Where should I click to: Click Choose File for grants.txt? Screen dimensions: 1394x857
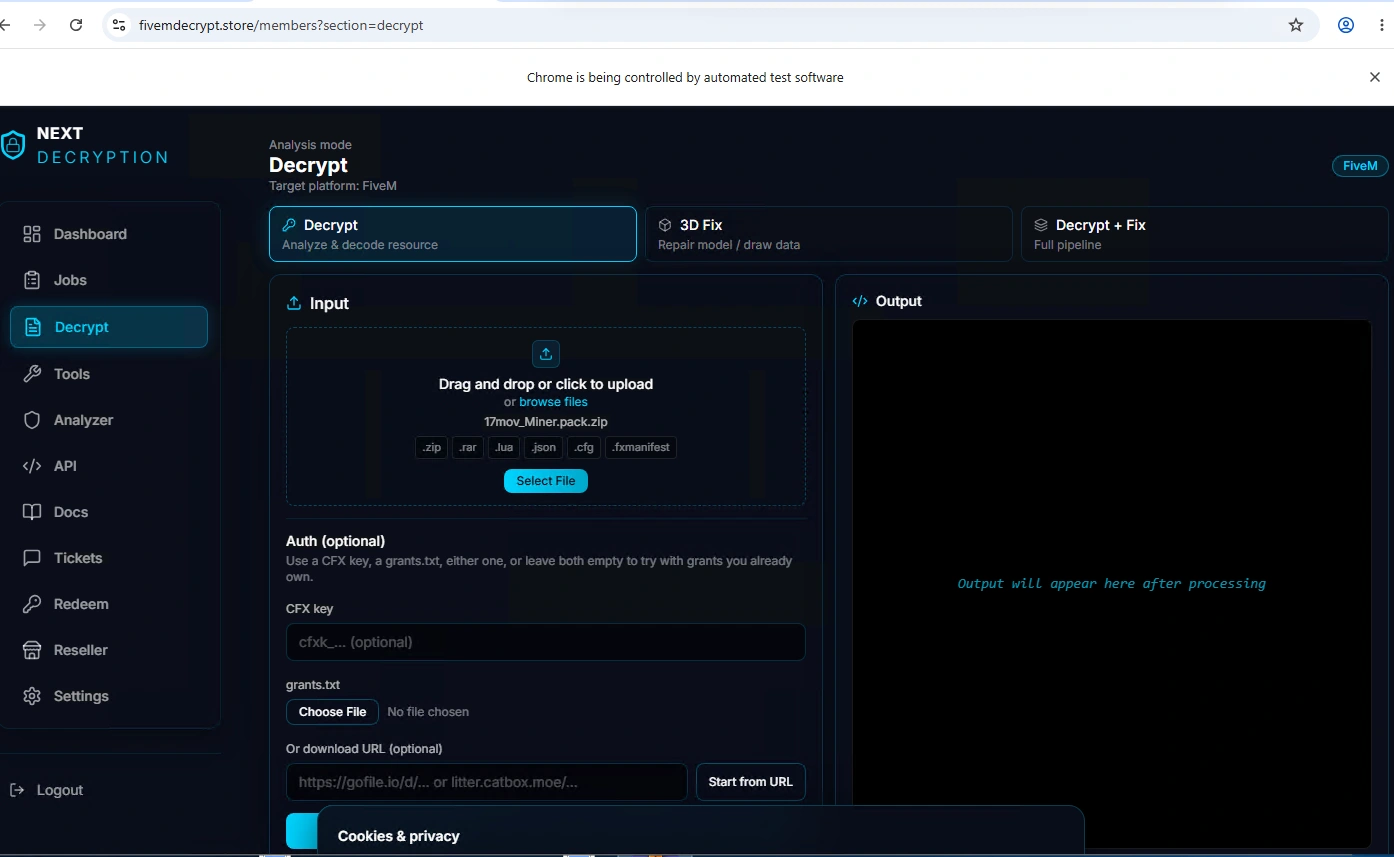(332, 712)
